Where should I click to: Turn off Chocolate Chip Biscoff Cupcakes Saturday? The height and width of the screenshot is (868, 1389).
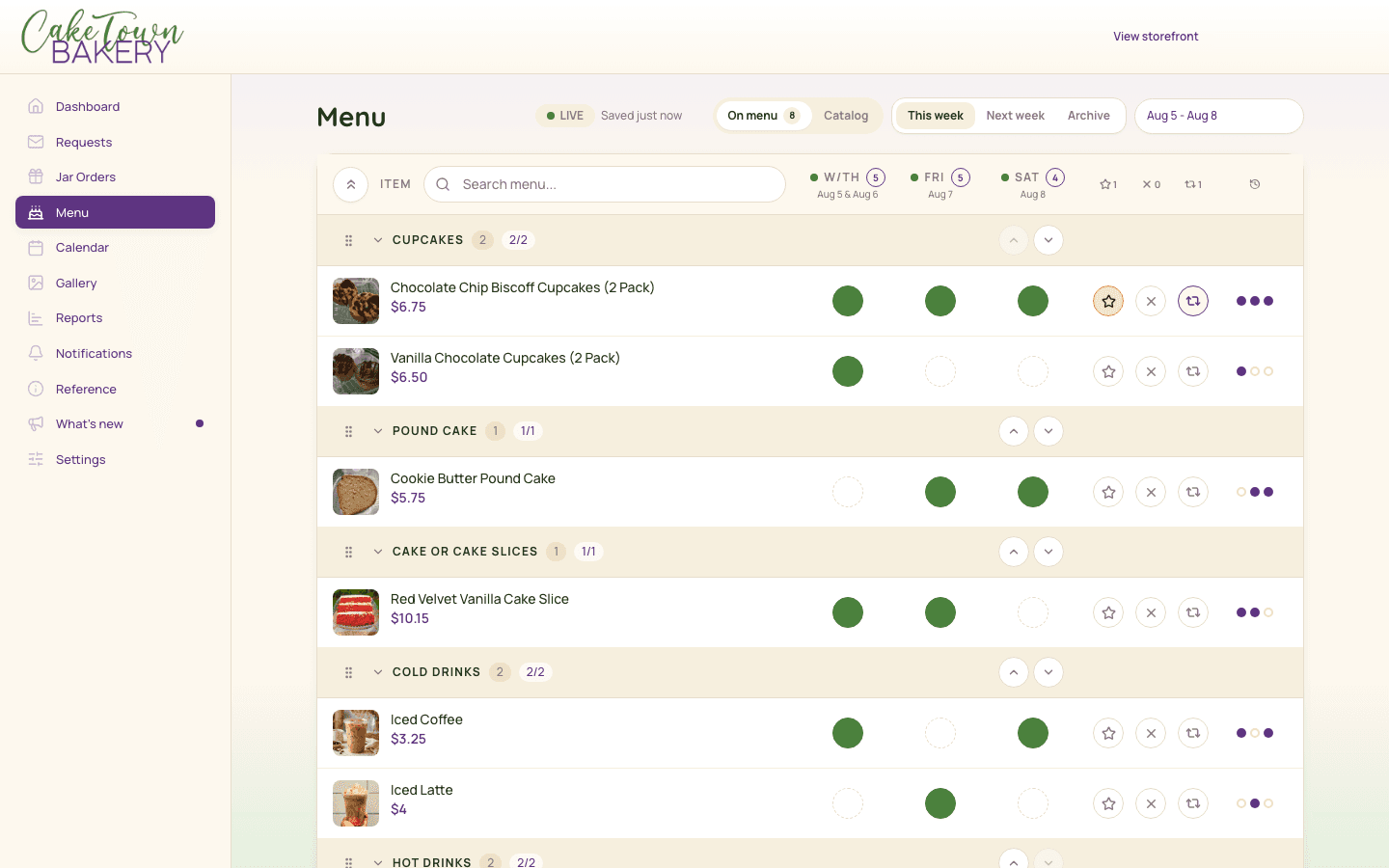tap(1033, 301)
